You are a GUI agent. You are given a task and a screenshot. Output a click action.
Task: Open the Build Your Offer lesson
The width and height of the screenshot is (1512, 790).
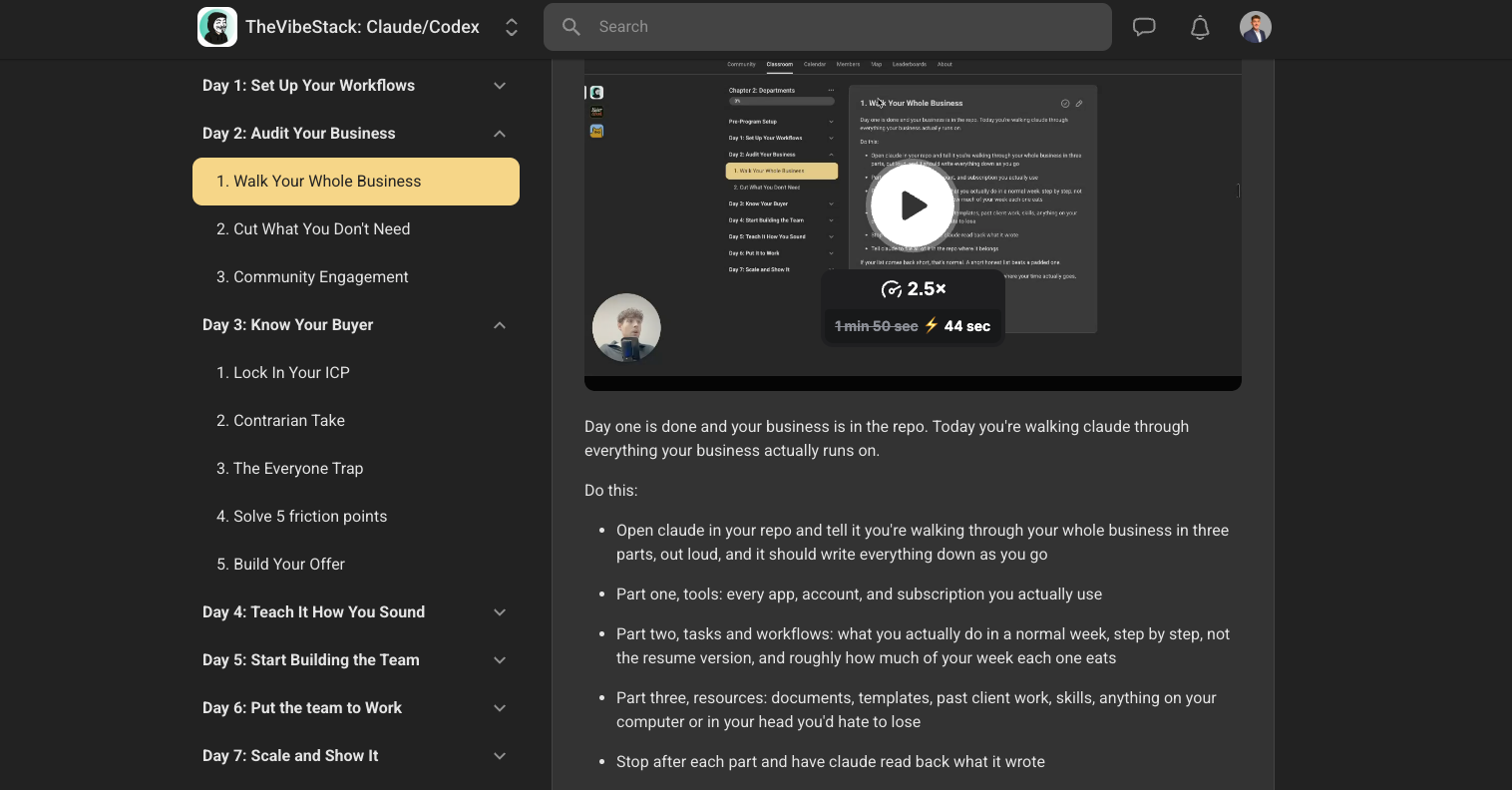point(356,565)
